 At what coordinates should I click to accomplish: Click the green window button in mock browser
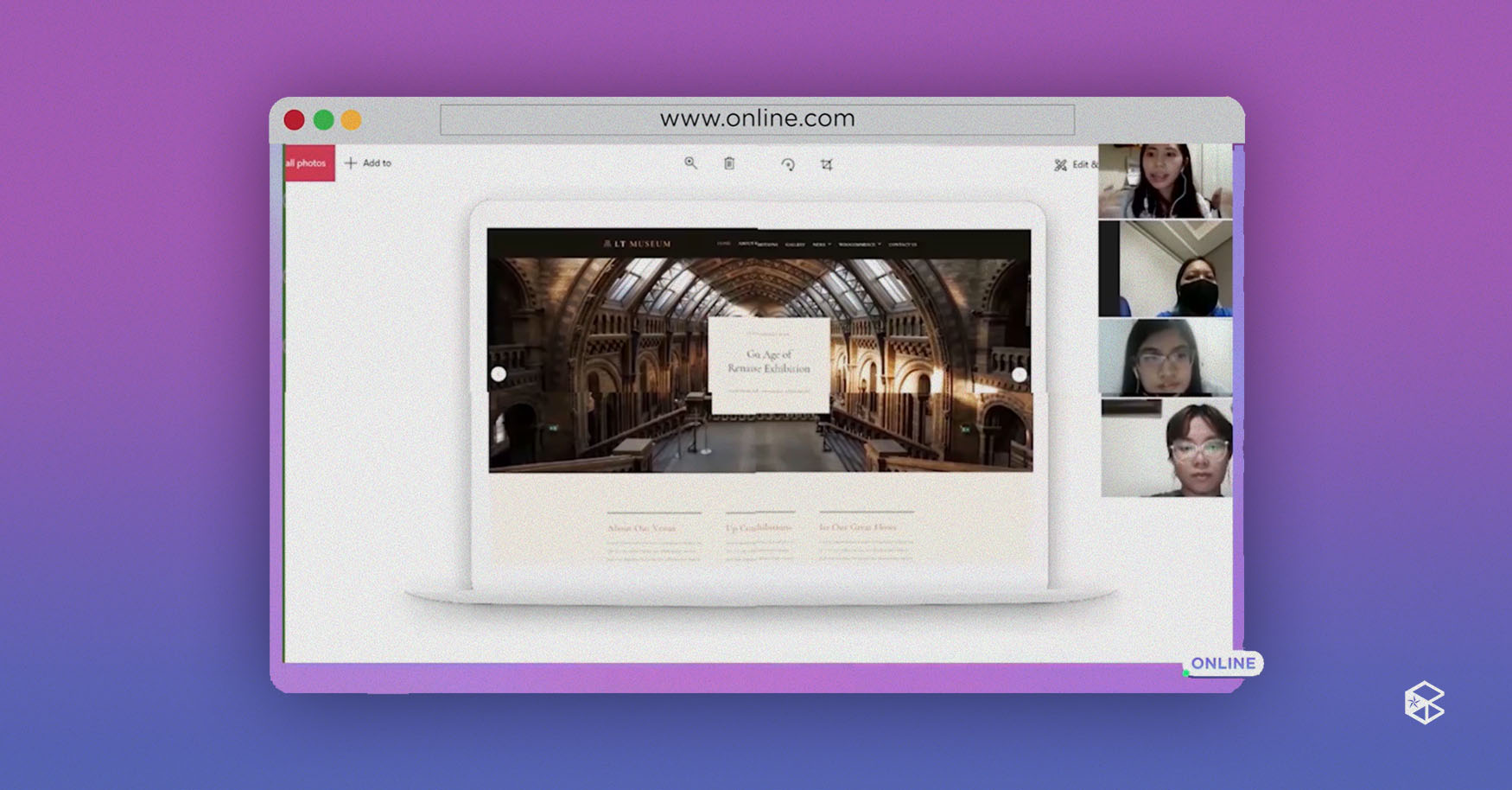[323, 120]
